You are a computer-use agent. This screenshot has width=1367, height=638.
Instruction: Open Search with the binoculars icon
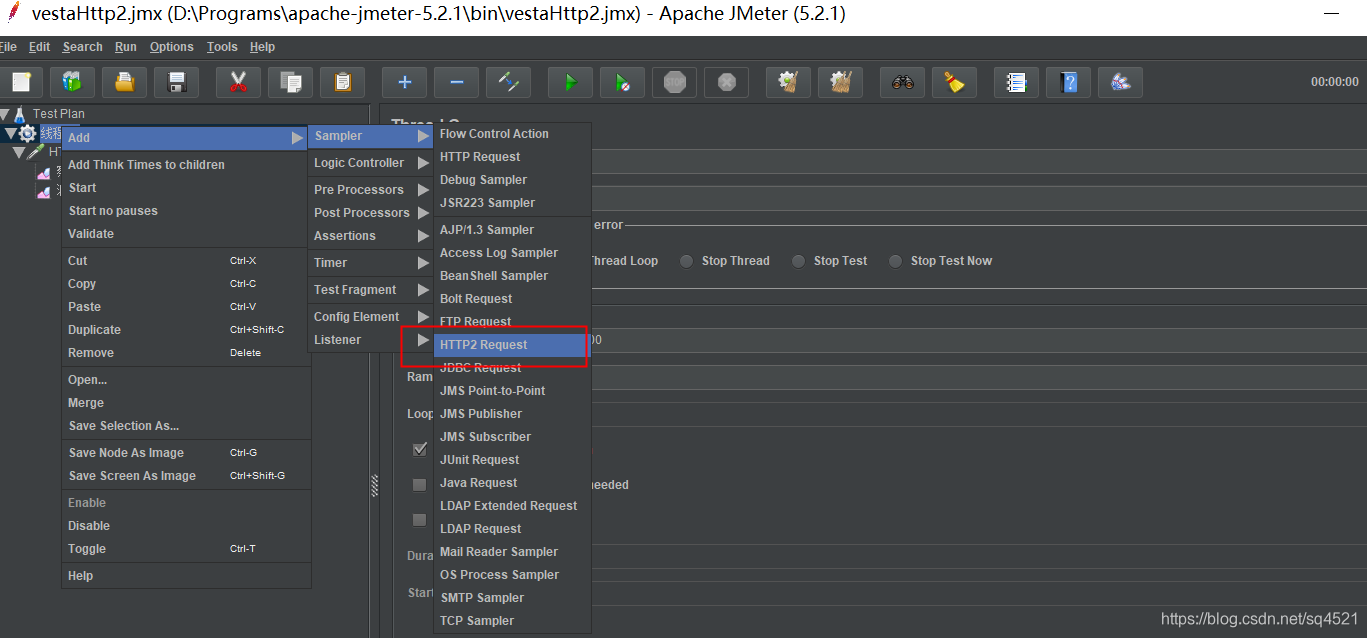[x=902, y=82]
